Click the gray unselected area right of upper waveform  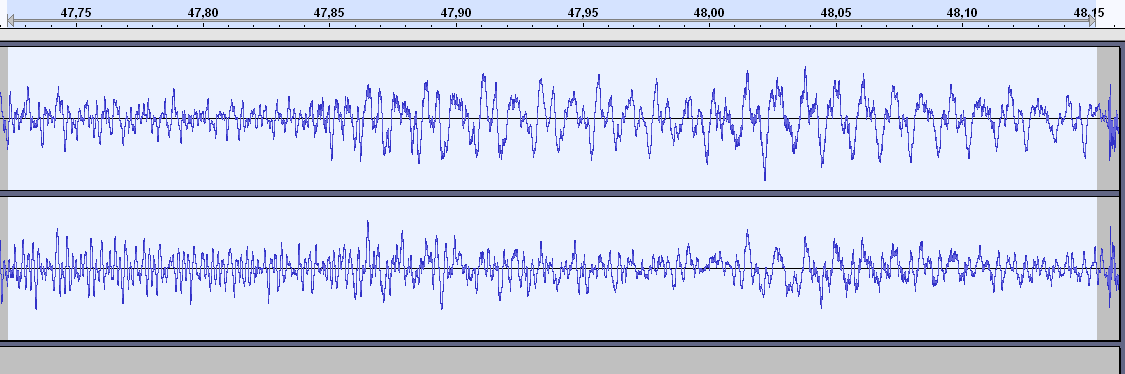(x=1108, y=118)
